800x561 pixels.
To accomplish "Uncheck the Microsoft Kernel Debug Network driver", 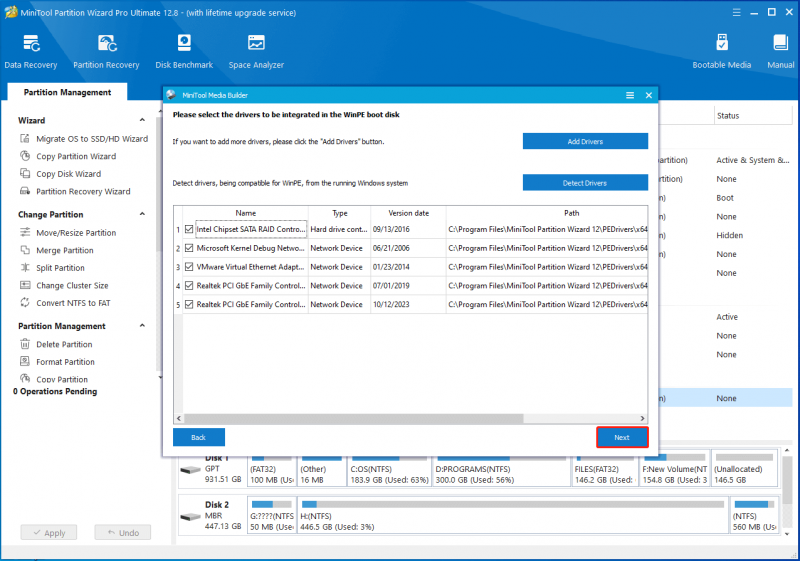I will [x=189, y=248].
